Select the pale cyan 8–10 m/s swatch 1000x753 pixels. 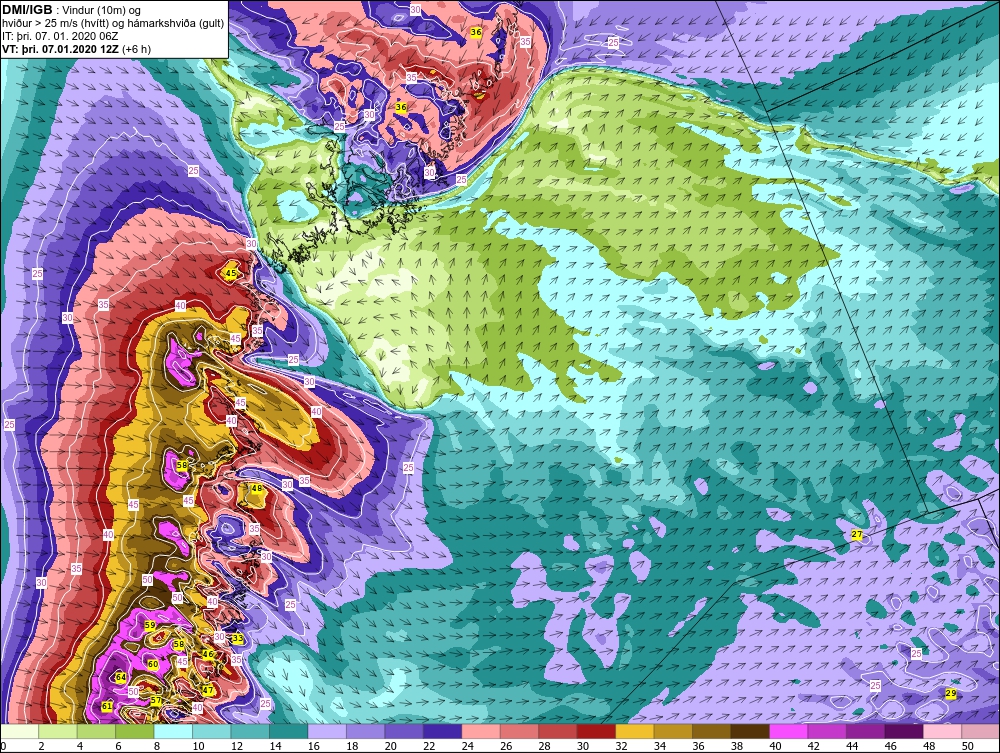173,731
